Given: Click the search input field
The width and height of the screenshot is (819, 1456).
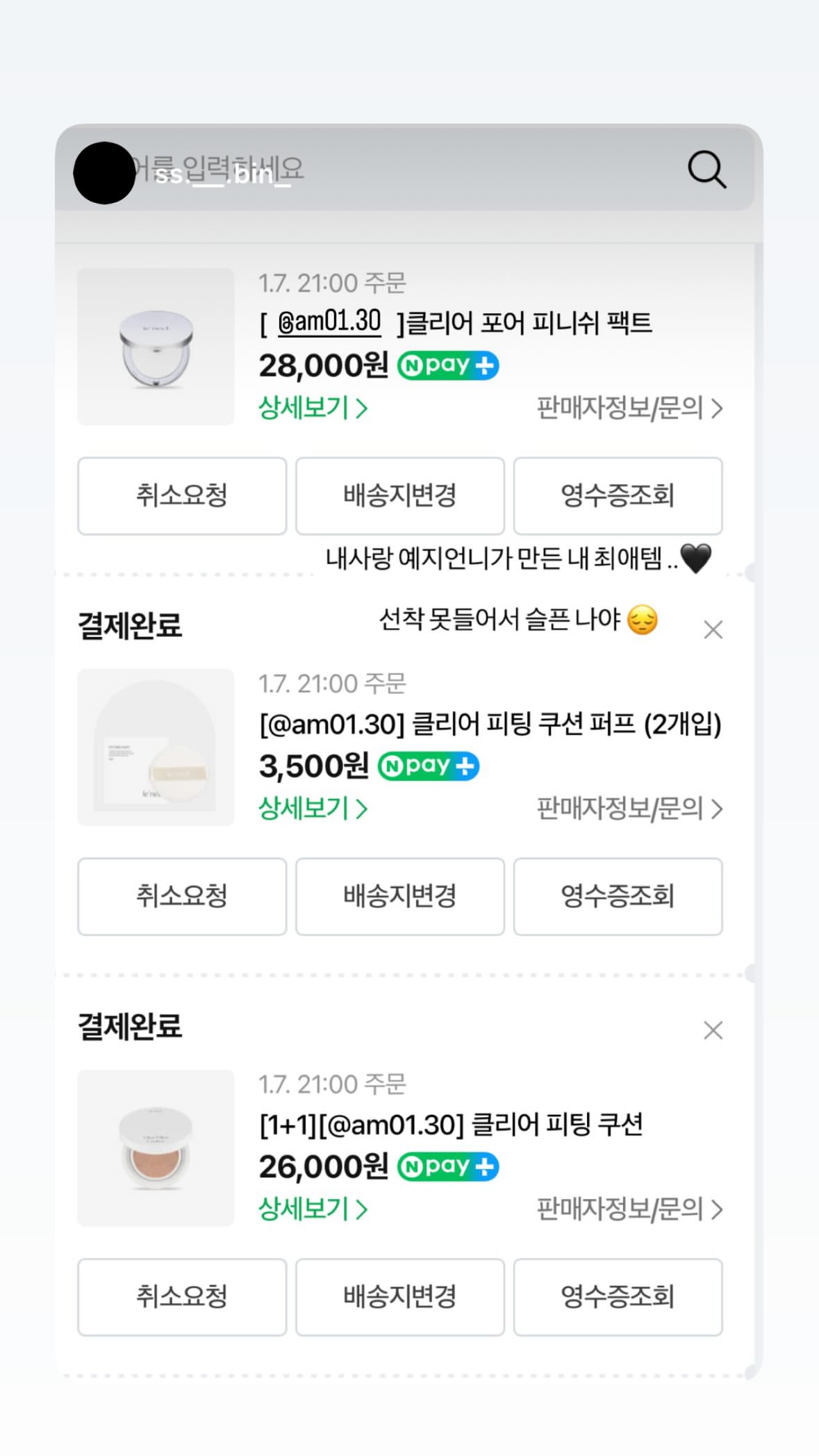Looking at the screenshot, I should tap(403, 169).
